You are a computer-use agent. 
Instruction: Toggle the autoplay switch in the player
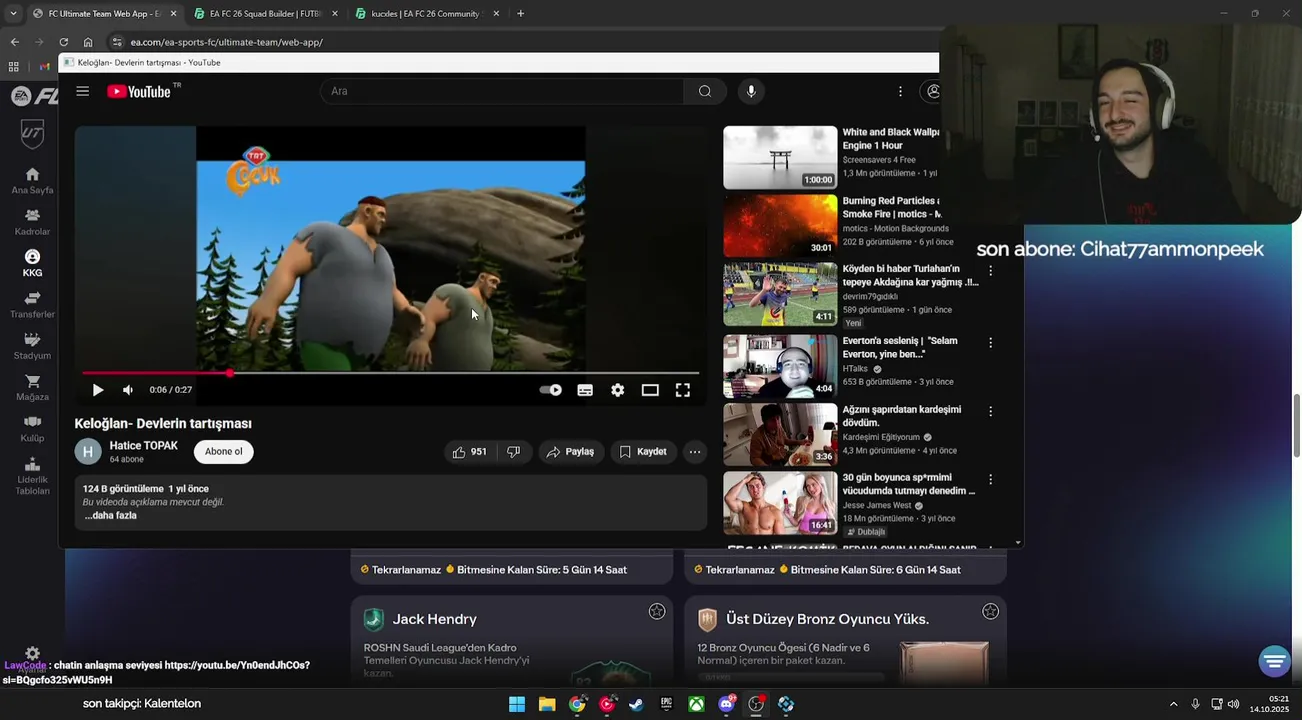click(x=551, y=390)
